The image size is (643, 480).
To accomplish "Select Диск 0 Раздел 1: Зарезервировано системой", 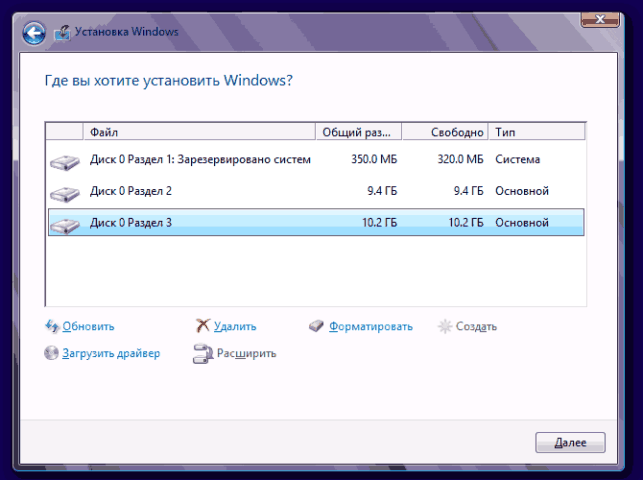I will coord(316,159).
